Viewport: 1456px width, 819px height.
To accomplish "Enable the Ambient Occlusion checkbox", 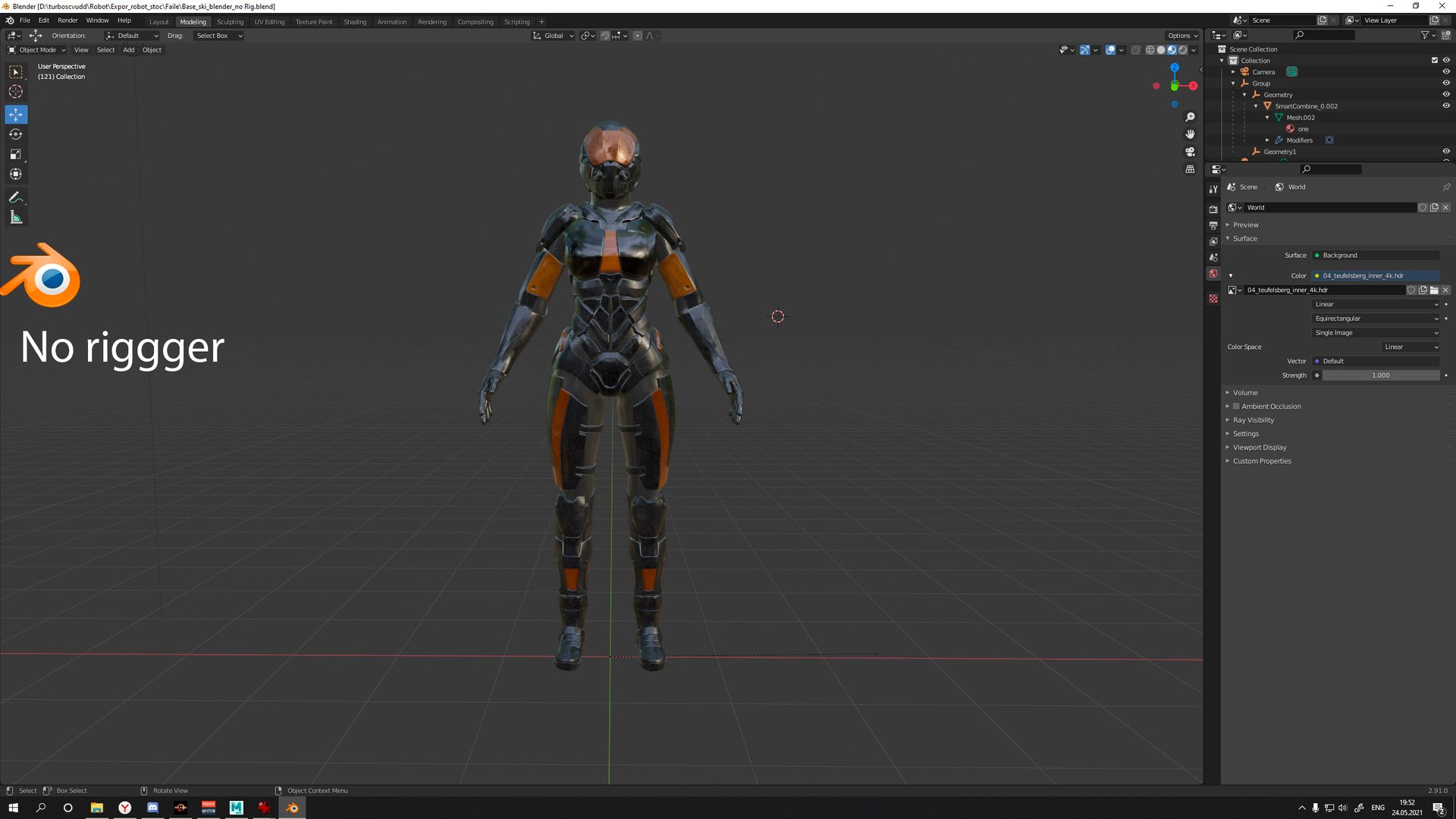I will 1236,406.
